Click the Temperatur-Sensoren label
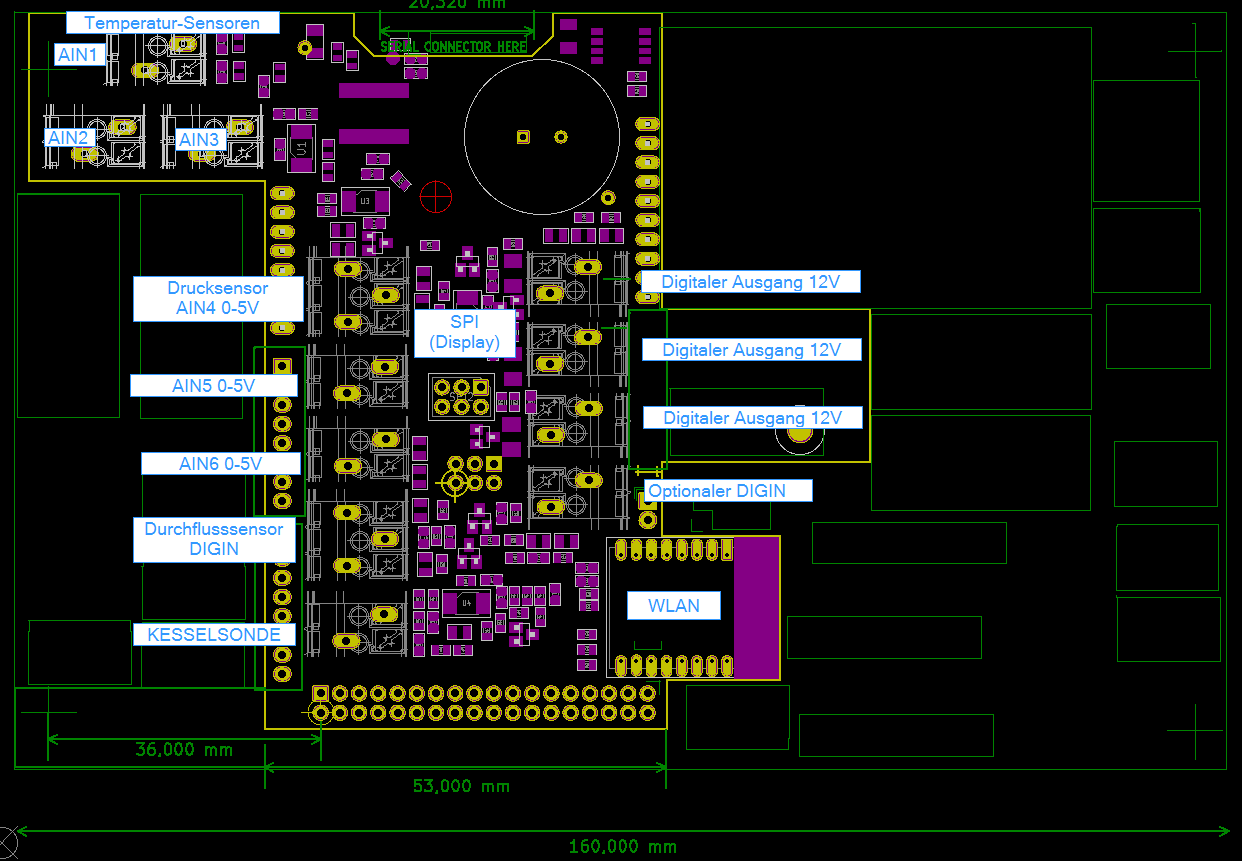The width and height of the screenshot is (1242, 861). pos(172,23)
